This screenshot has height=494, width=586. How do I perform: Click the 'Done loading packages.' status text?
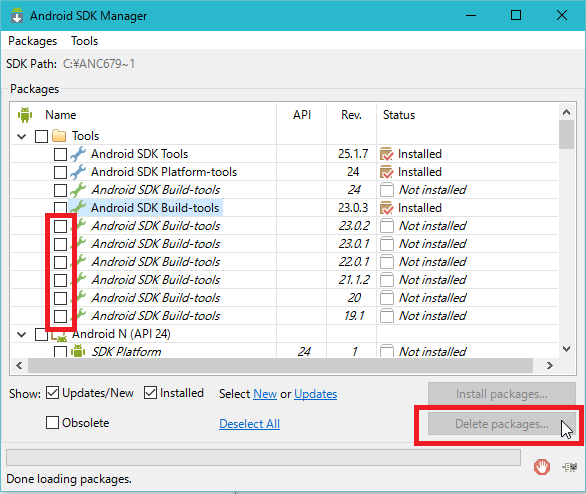(x=69, y=479)
